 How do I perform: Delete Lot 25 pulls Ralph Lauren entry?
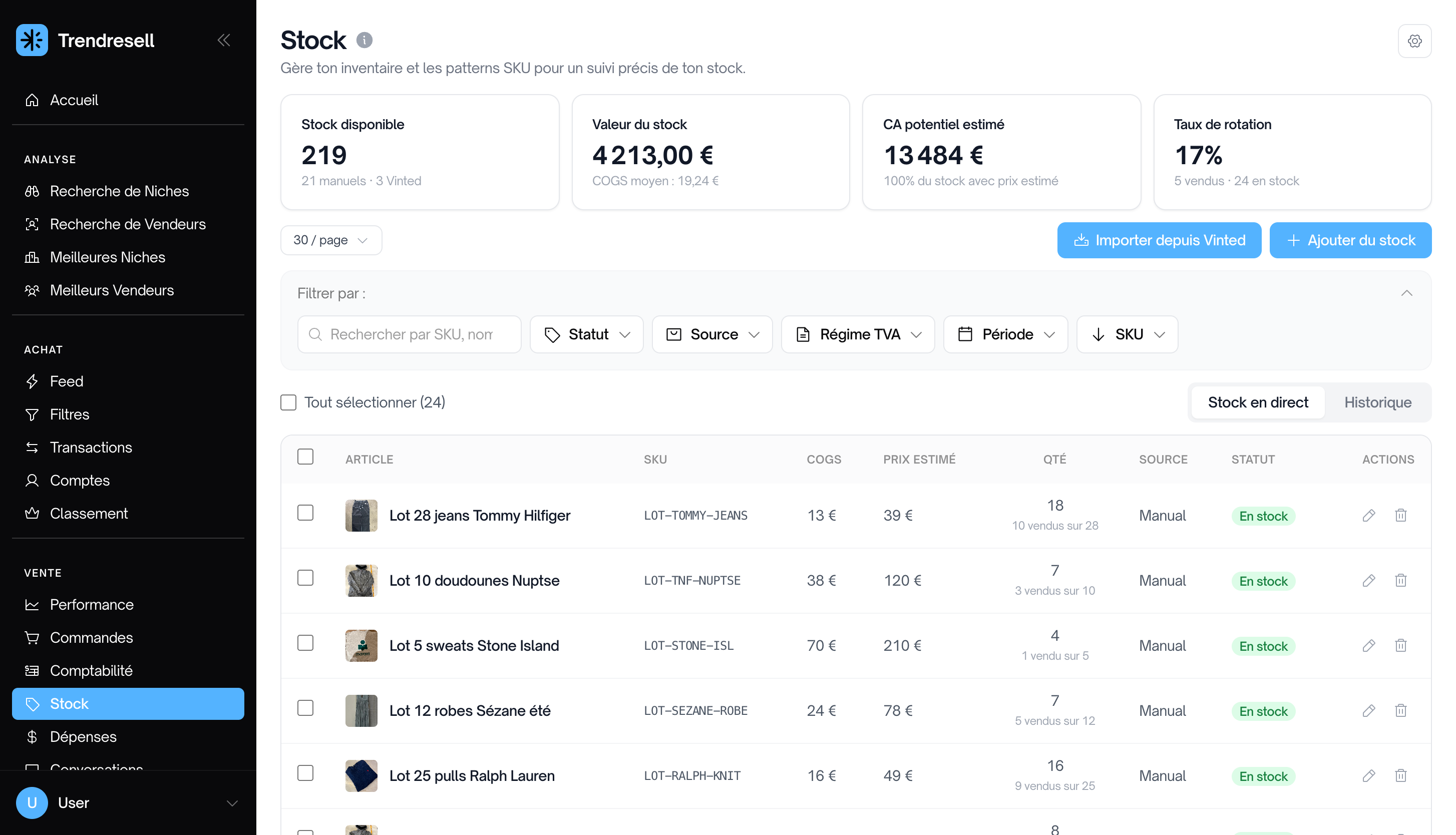coord(1400,775)
